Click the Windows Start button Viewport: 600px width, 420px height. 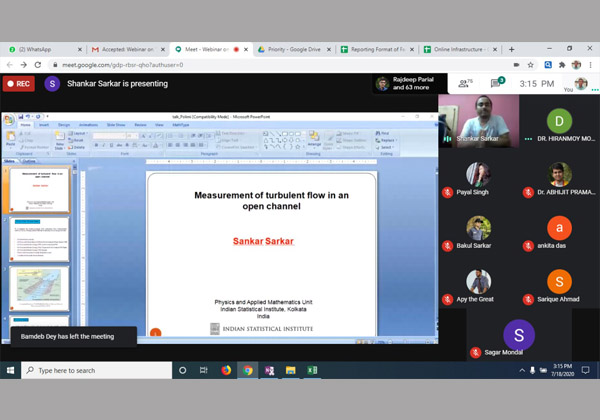coord(10,370)
